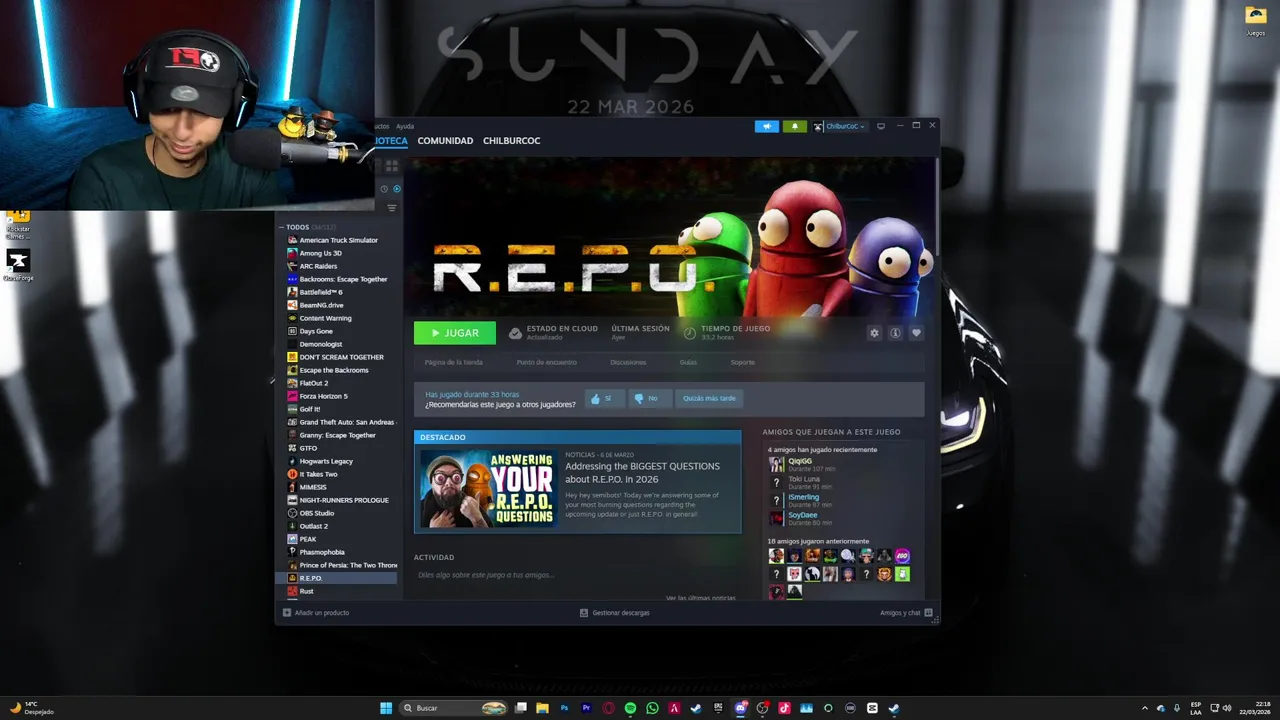Open Photoshop from the taskbar
1280x720 pixels.
pyautogui.click(x=564, y=708)
